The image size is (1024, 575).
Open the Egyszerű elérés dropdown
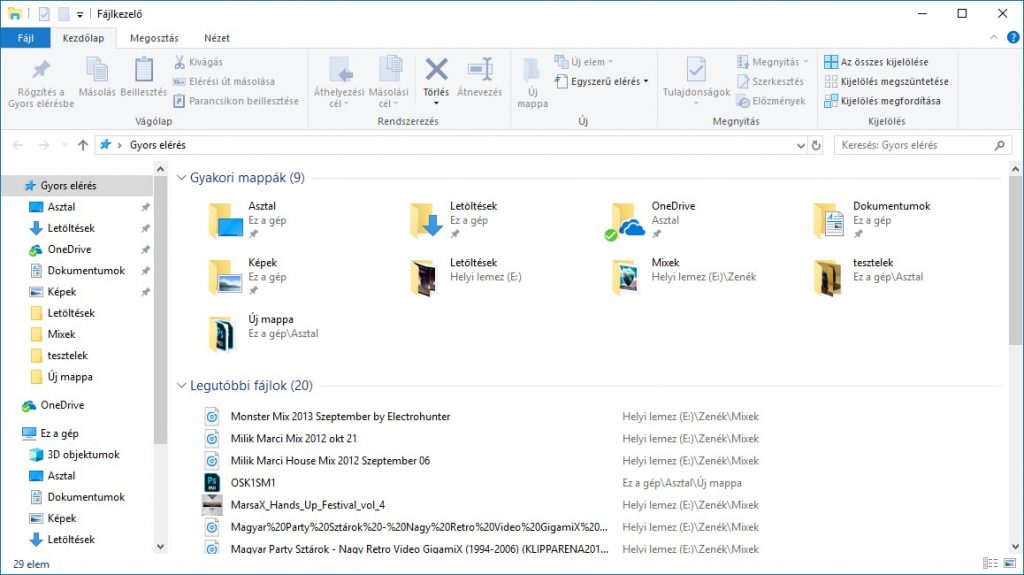coord(602,82)
